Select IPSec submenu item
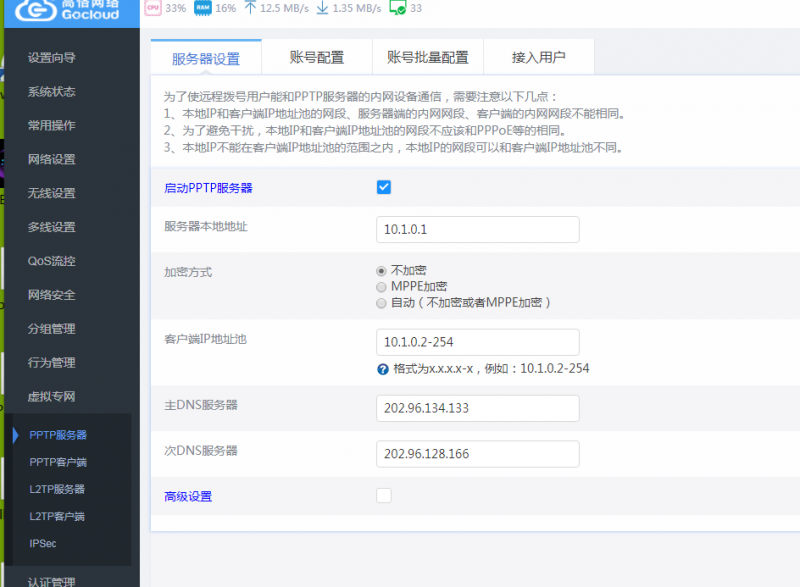The image size is (800, 587). (x=43, y=544)
